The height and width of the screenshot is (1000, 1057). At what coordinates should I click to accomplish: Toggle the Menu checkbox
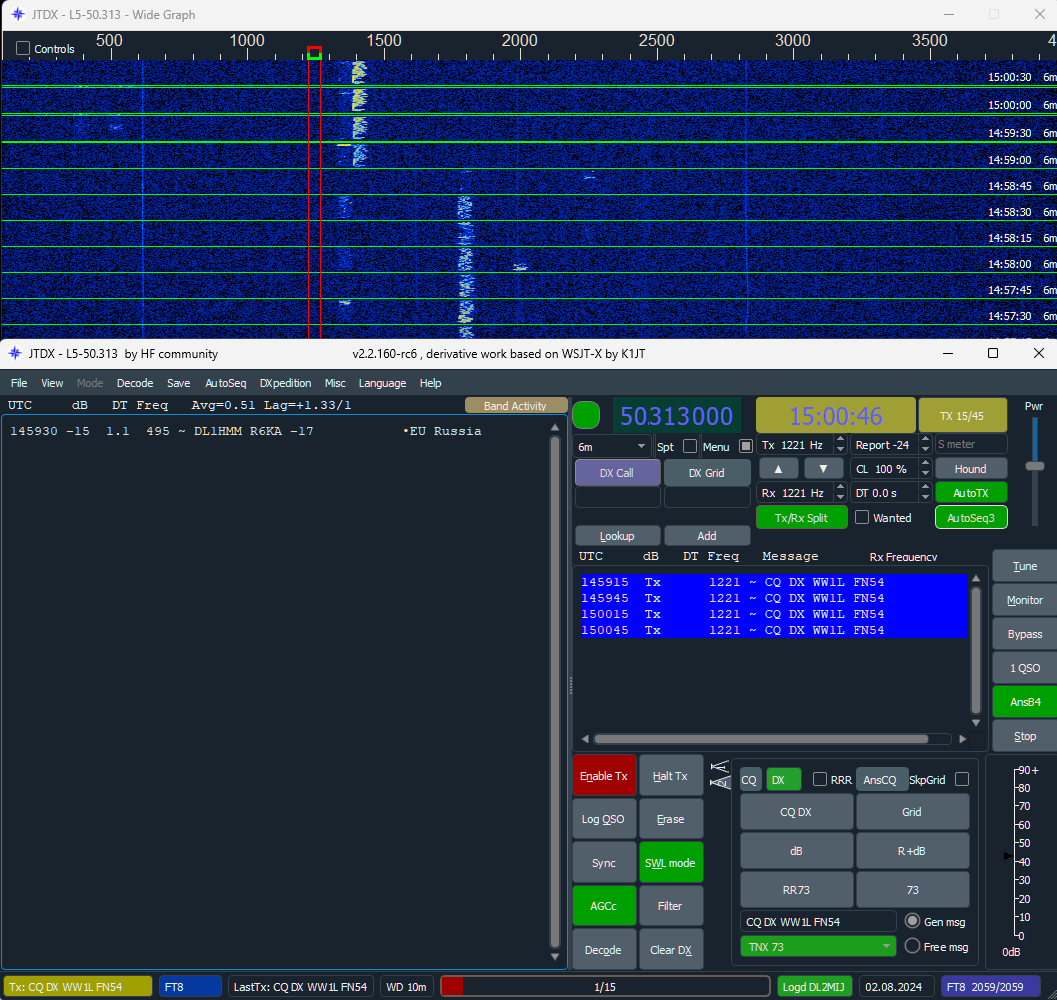(x=746, y=446)
